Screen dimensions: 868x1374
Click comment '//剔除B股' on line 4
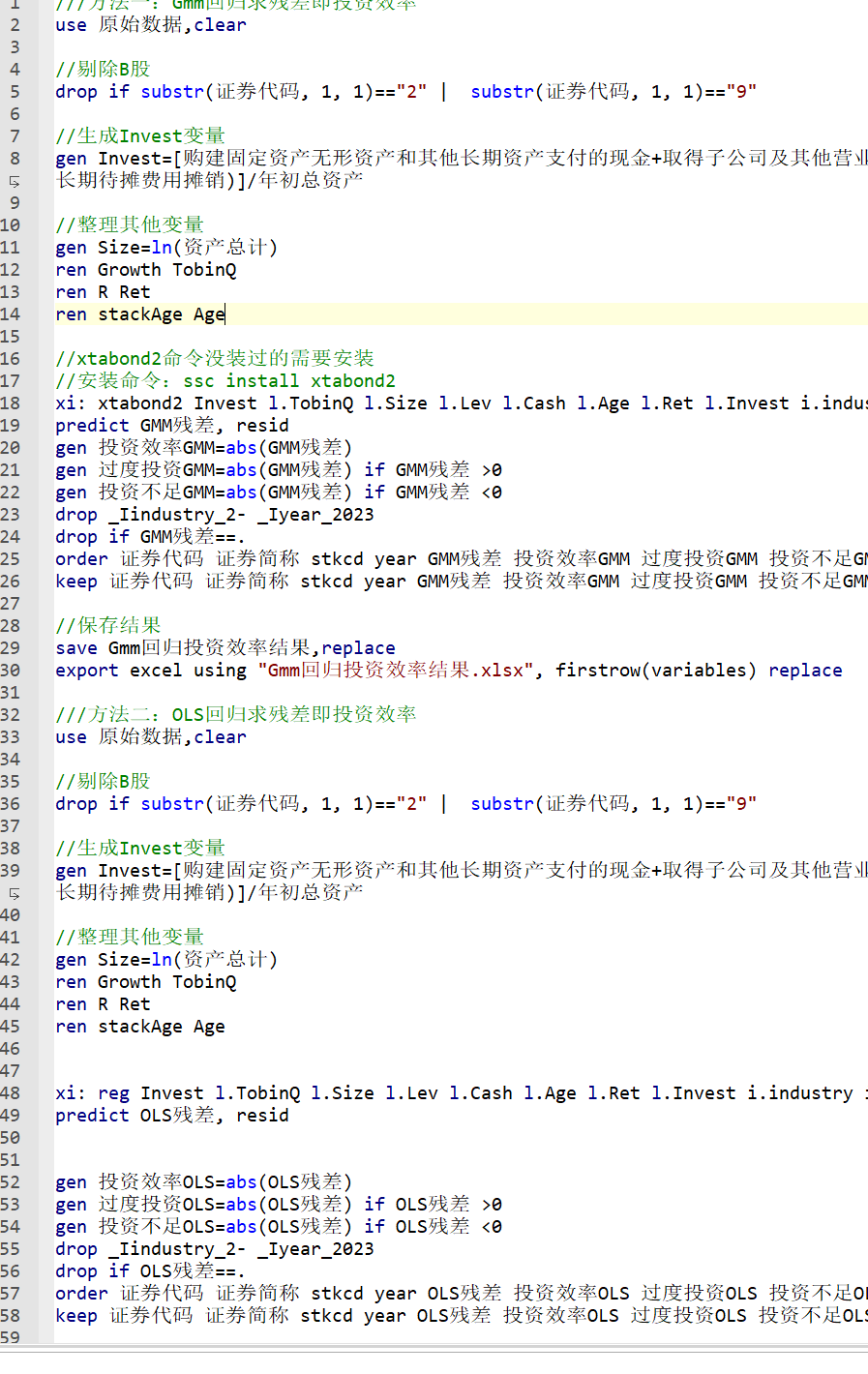(103, 69)
